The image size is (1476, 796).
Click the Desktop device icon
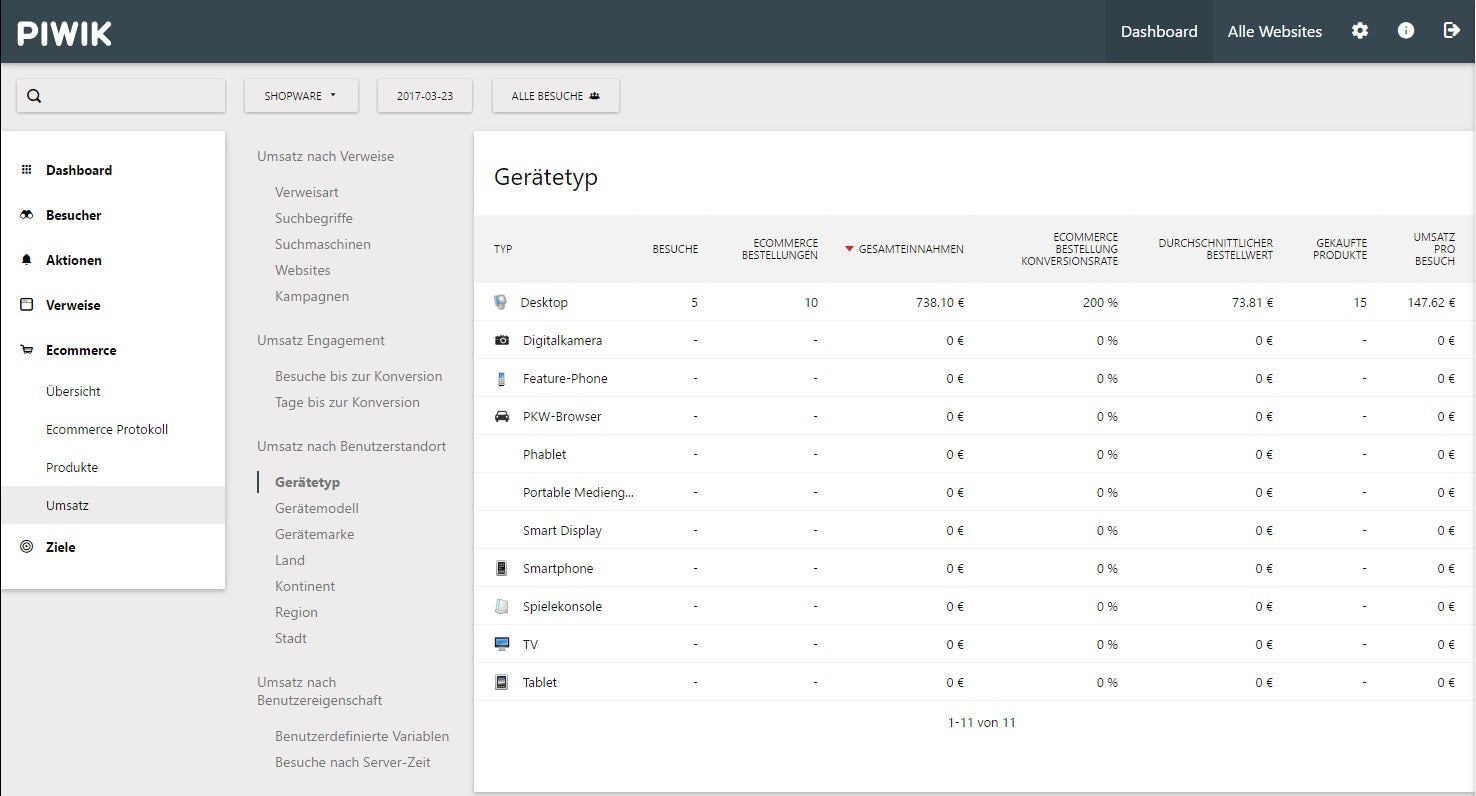tap(501, 302)
